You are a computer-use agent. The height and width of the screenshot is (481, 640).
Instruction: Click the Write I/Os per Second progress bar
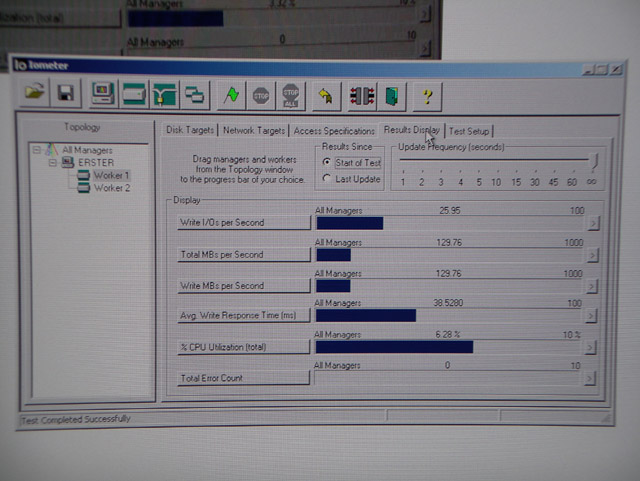451,223
